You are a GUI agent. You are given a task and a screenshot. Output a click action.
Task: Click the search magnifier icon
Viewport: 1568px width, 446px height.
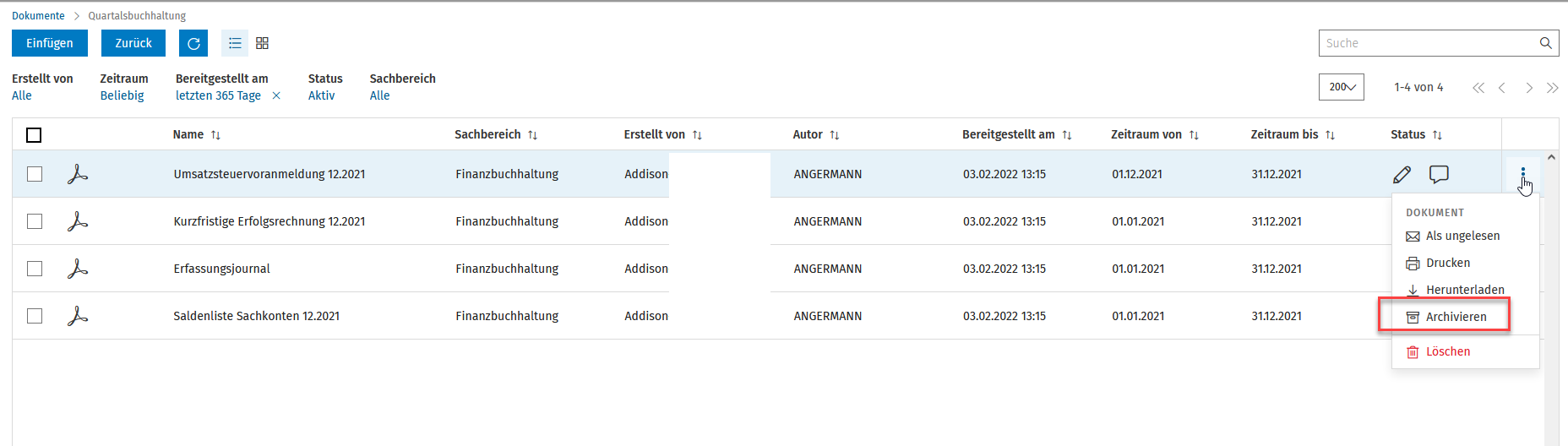point(1545,43)
